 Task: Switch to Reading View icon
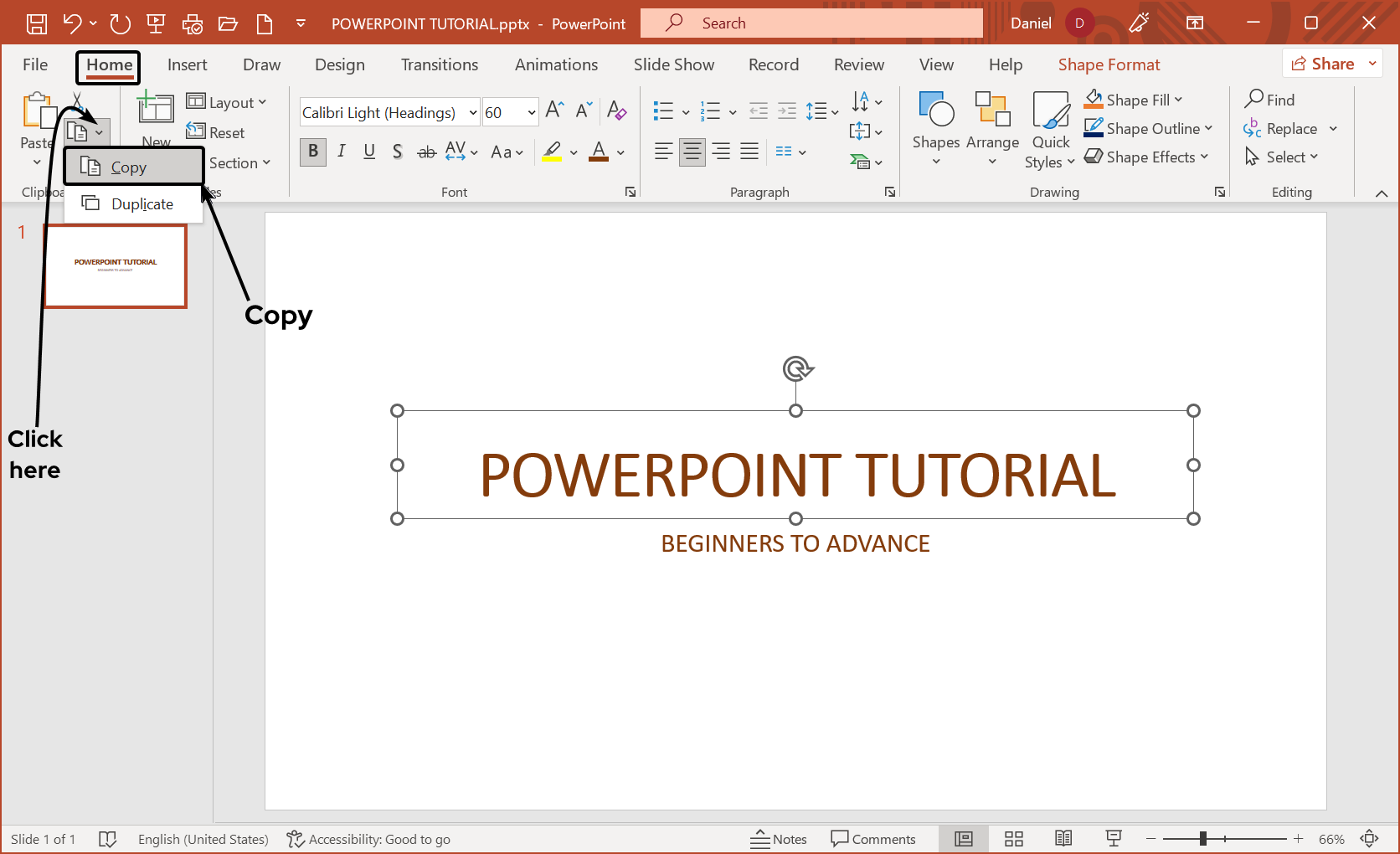(1063, 839)
